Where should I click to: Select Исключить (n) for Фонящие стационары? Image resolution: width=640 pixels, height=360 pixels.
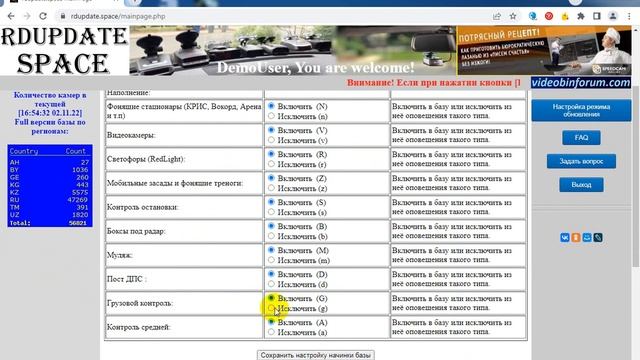[271, 116]
